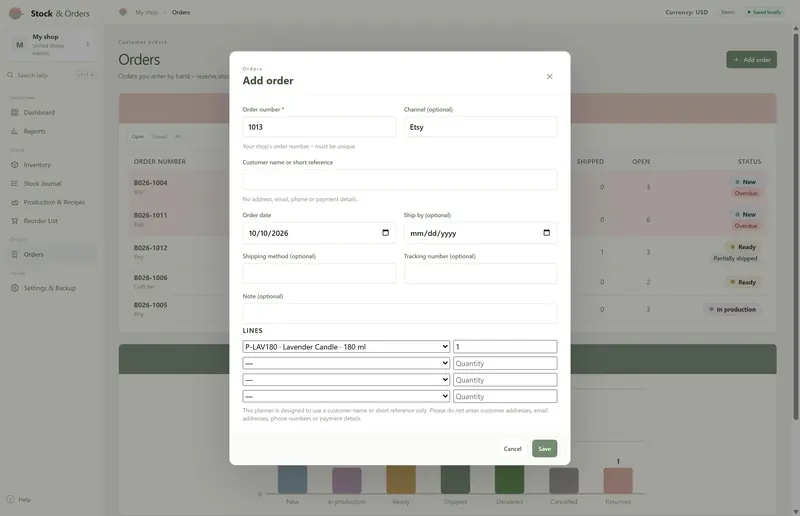
Task: Save the new order
Action: (x=544, y=449)
